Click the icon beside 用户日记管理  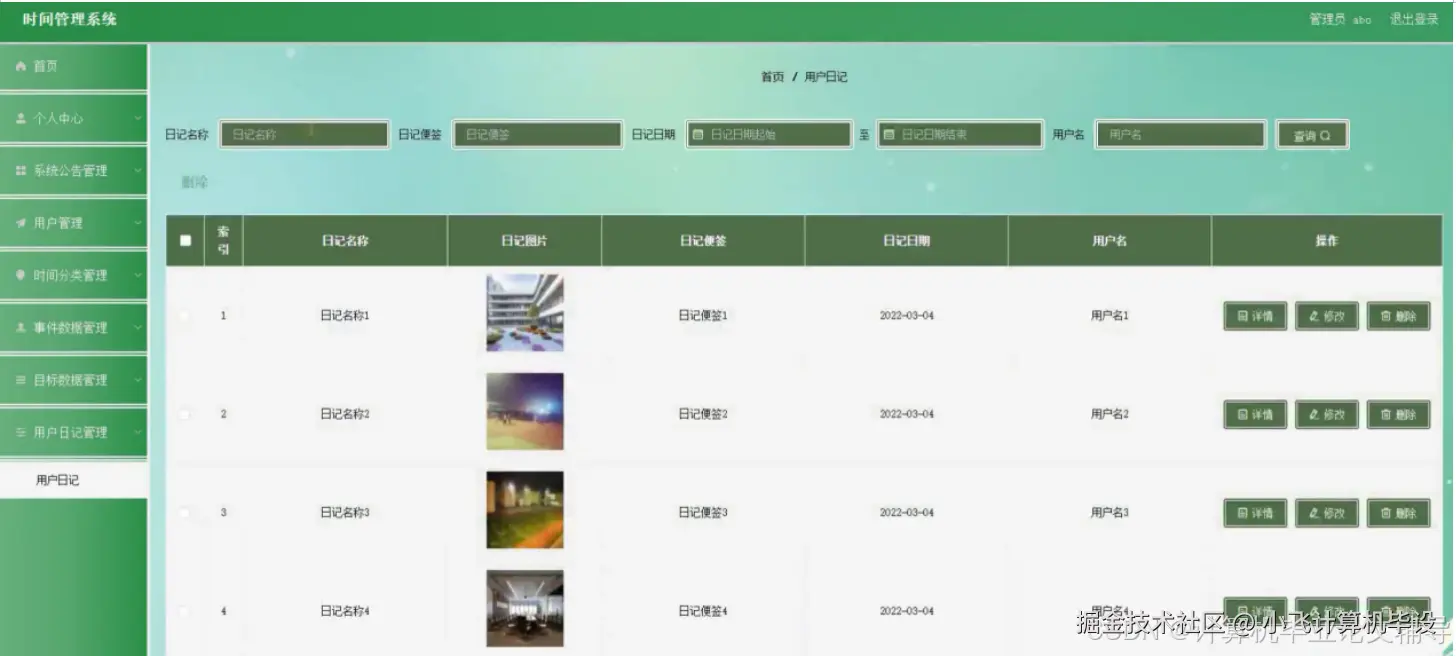coord(21,433)
